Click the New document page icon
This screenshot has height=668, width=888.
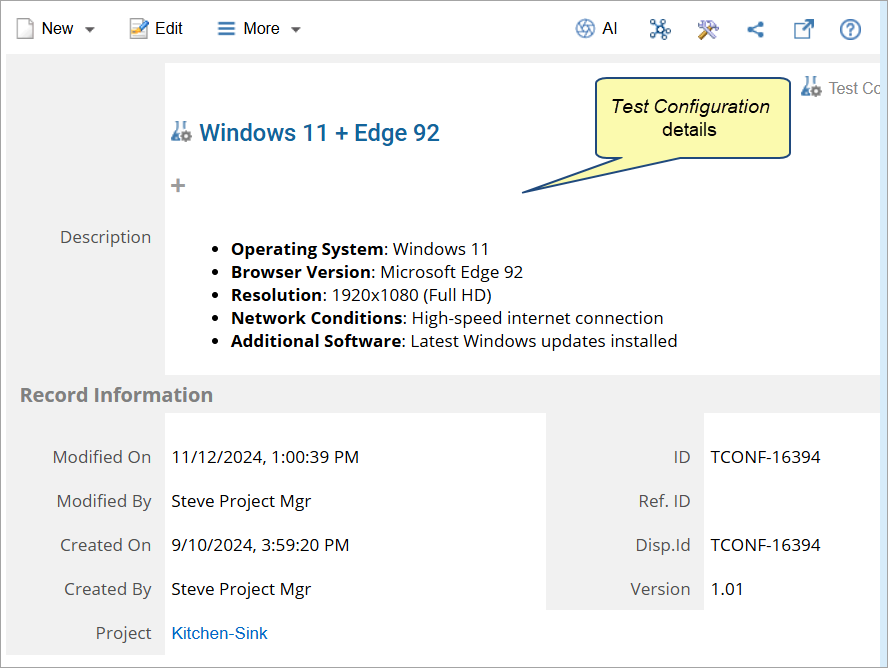click(x=25, y=29)
